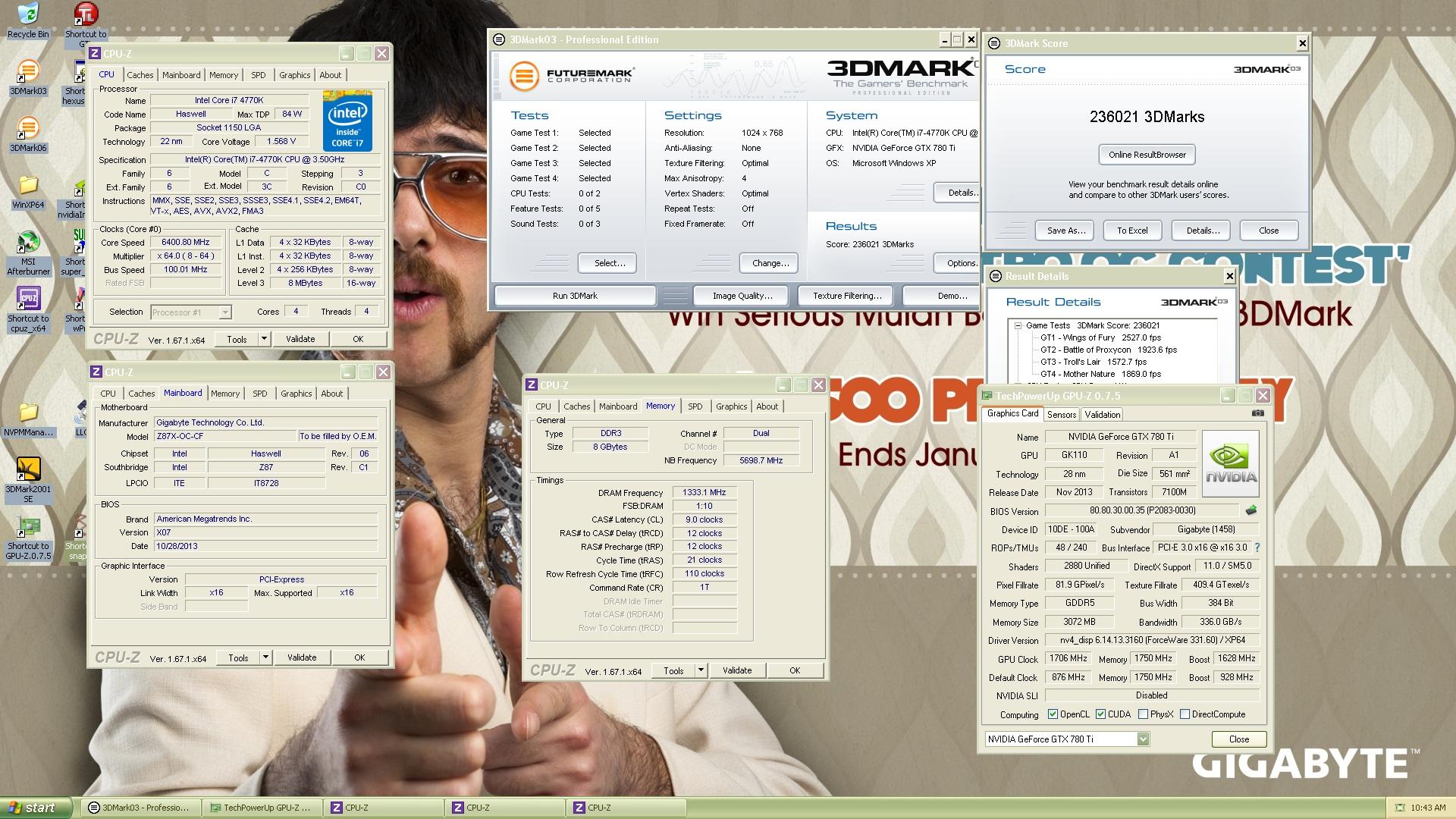Image resolution: width=1456 pixels, height=819 pixels.
Task: Click the Driver Version field in GPU-Z
Action: (1152, 640)
